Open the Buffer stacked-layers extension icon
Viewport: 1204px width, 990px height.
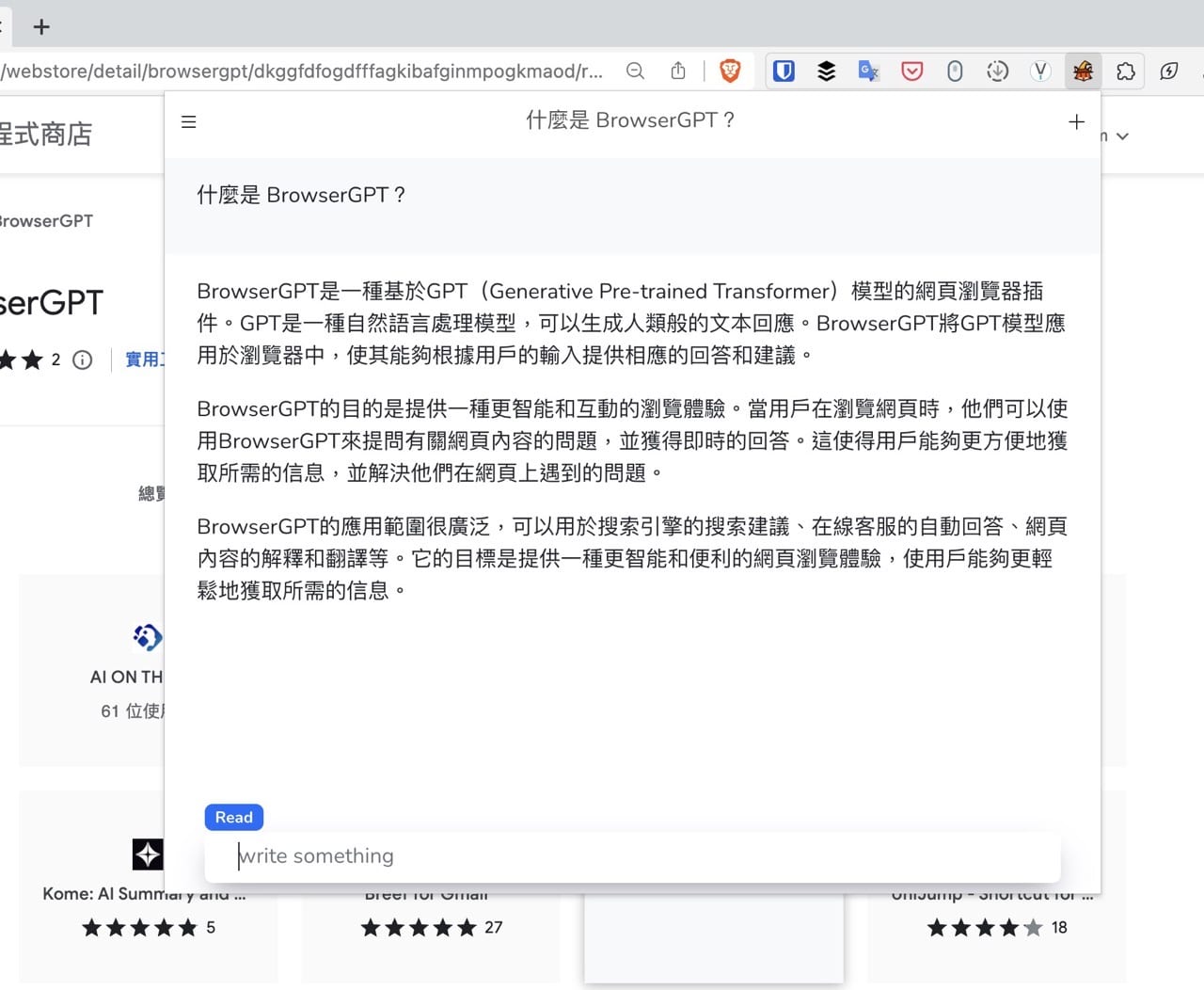(x=826, y=71)
